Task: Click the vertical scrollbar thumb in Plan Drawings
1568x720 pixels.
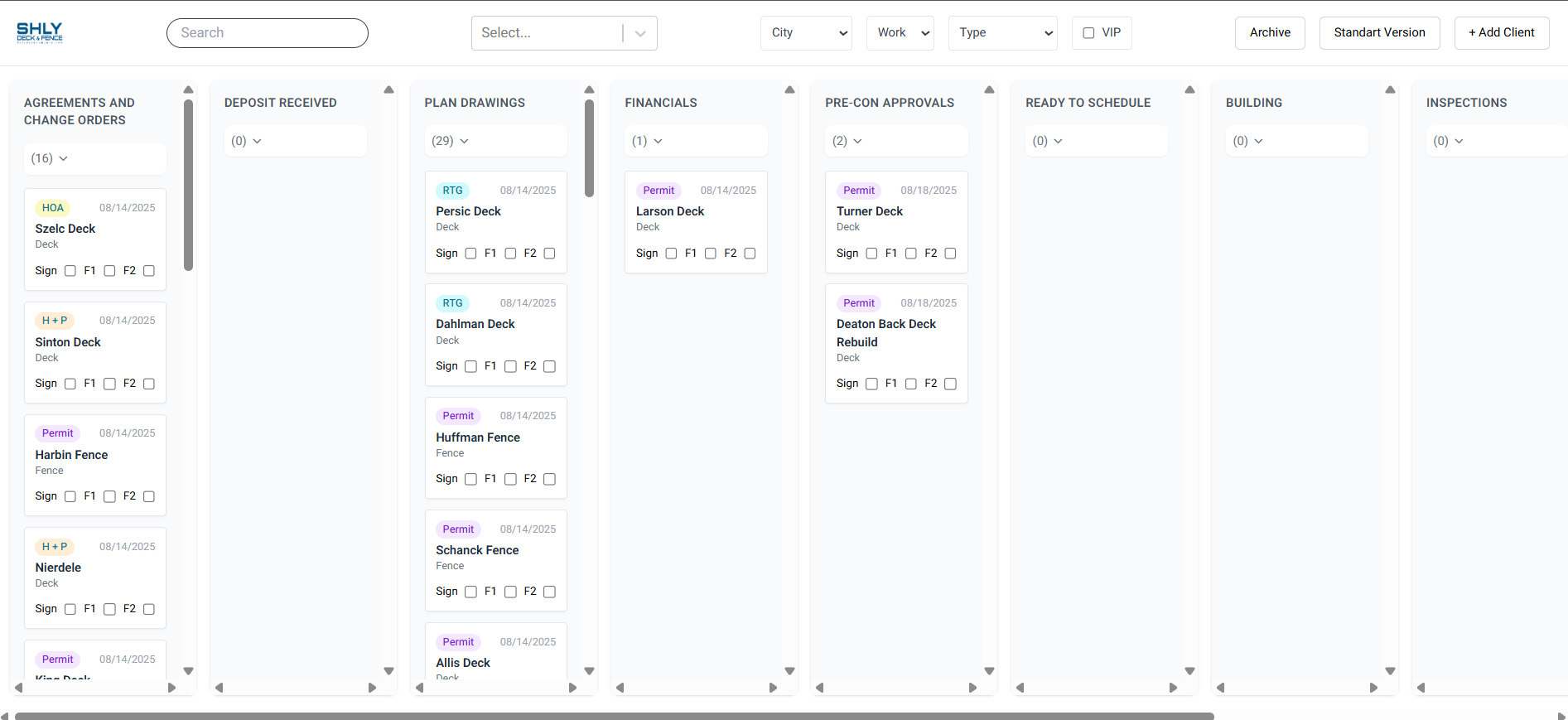Action: [589, 148]
